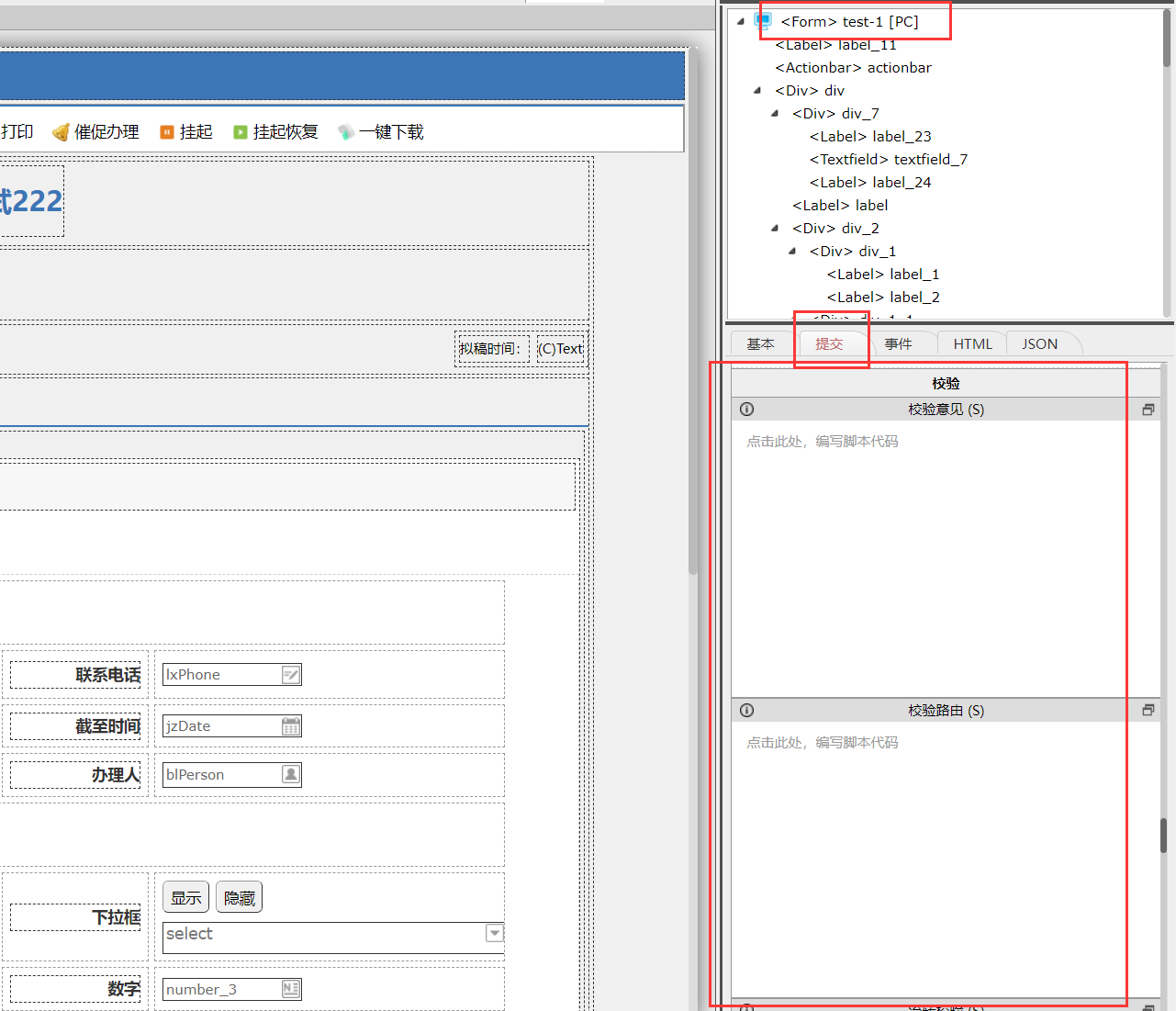1176x1011 pixels.
Task: Collapse the <Div> div tree node
Action: tap(757, 90)
